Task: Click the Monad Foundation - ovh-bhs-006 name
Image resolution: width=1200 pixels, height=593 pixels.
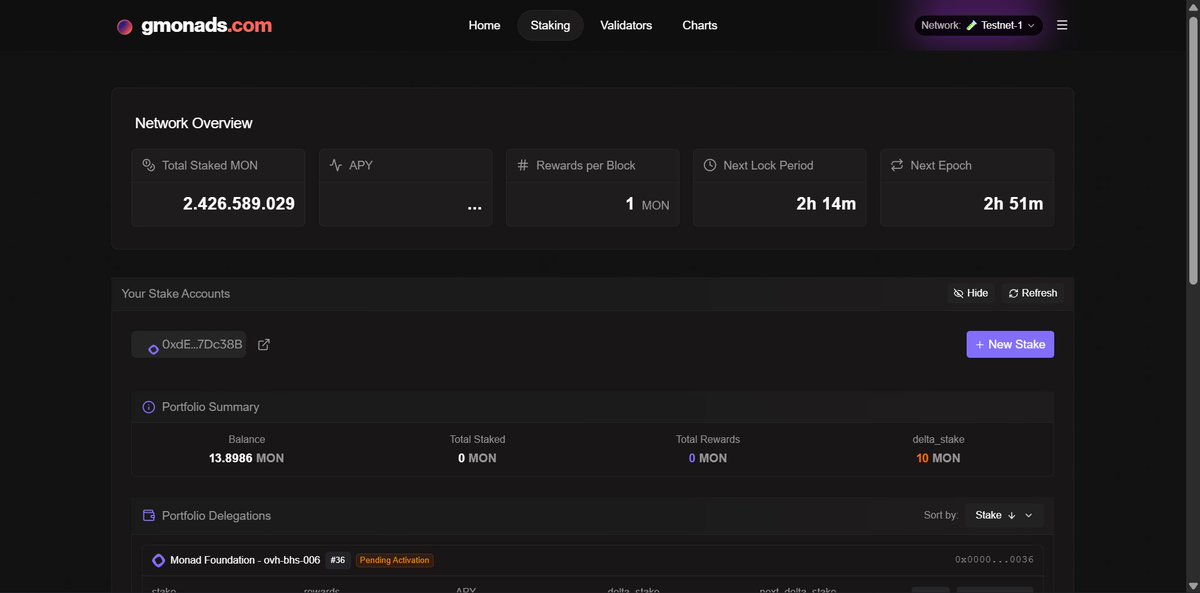Action: click(245, 560)
